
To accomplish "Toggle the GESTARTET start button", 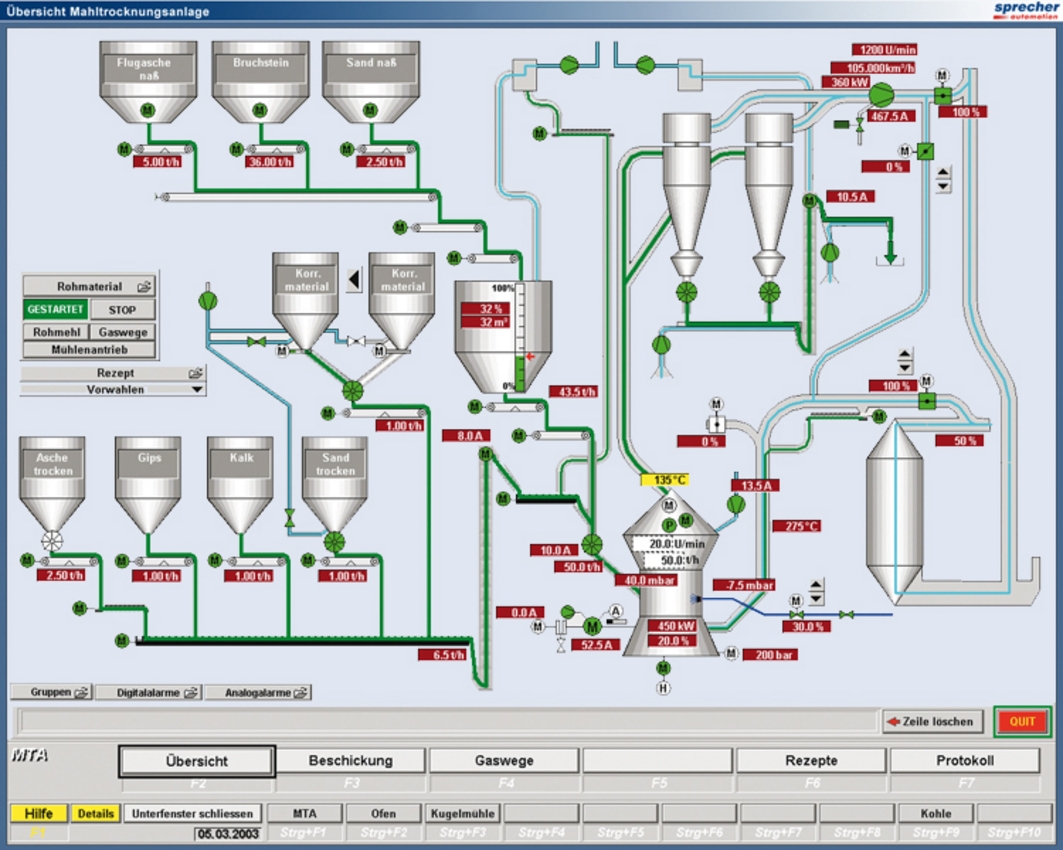I will (x=55, y=310).
